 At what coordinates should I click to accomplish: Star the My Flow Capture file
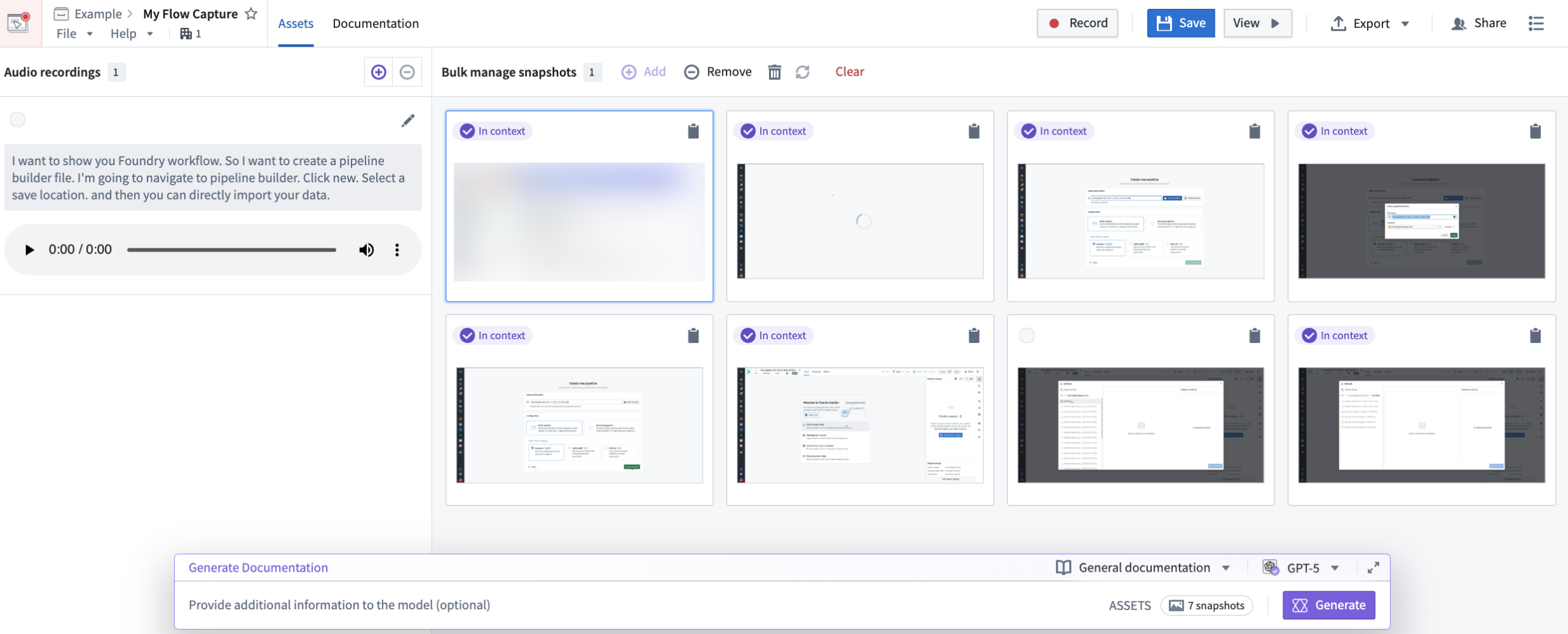tap(251, 12)
